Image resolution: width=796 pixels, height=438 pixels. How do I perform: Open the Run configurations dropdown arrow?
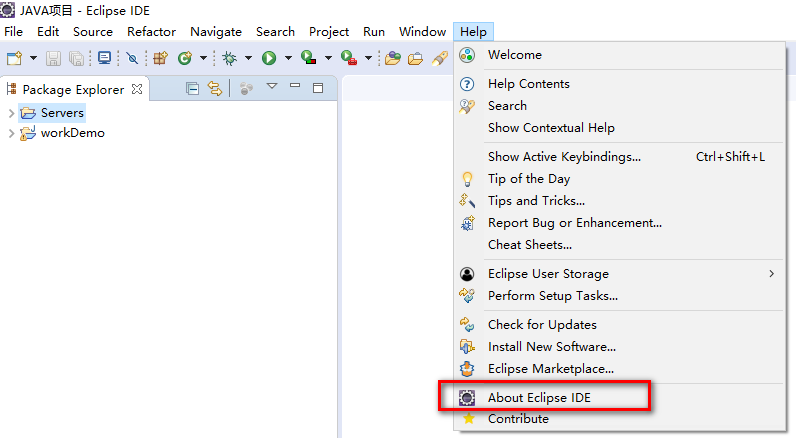point(288,58)
